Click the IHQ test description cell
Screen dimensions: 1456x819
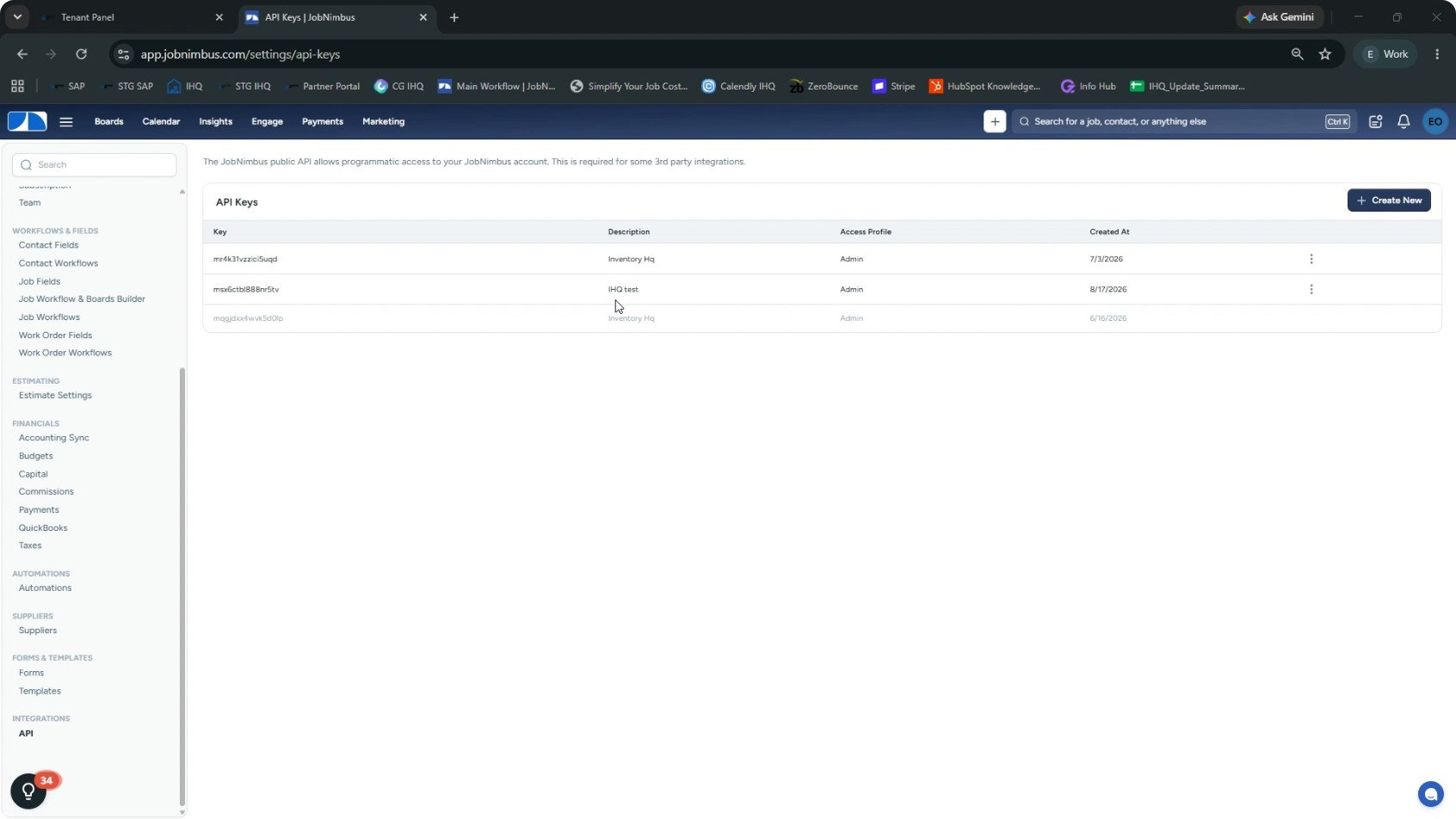623,289
